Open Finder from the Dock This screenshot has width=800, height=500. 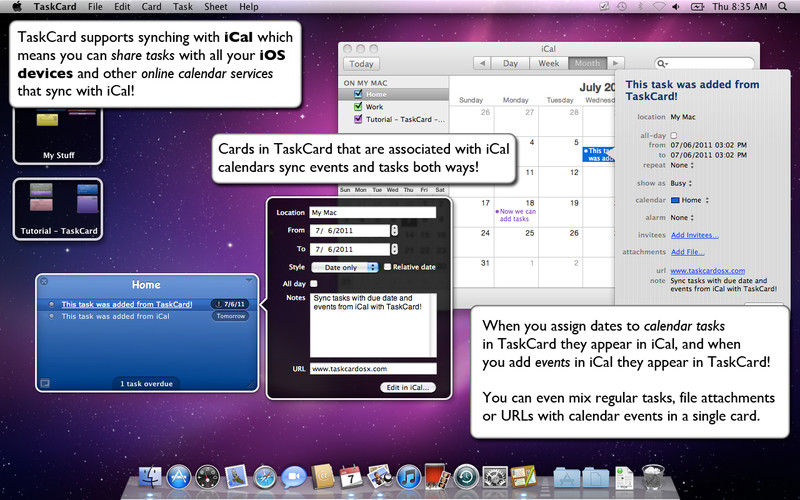pyautogui.click(x=150, y=477)
